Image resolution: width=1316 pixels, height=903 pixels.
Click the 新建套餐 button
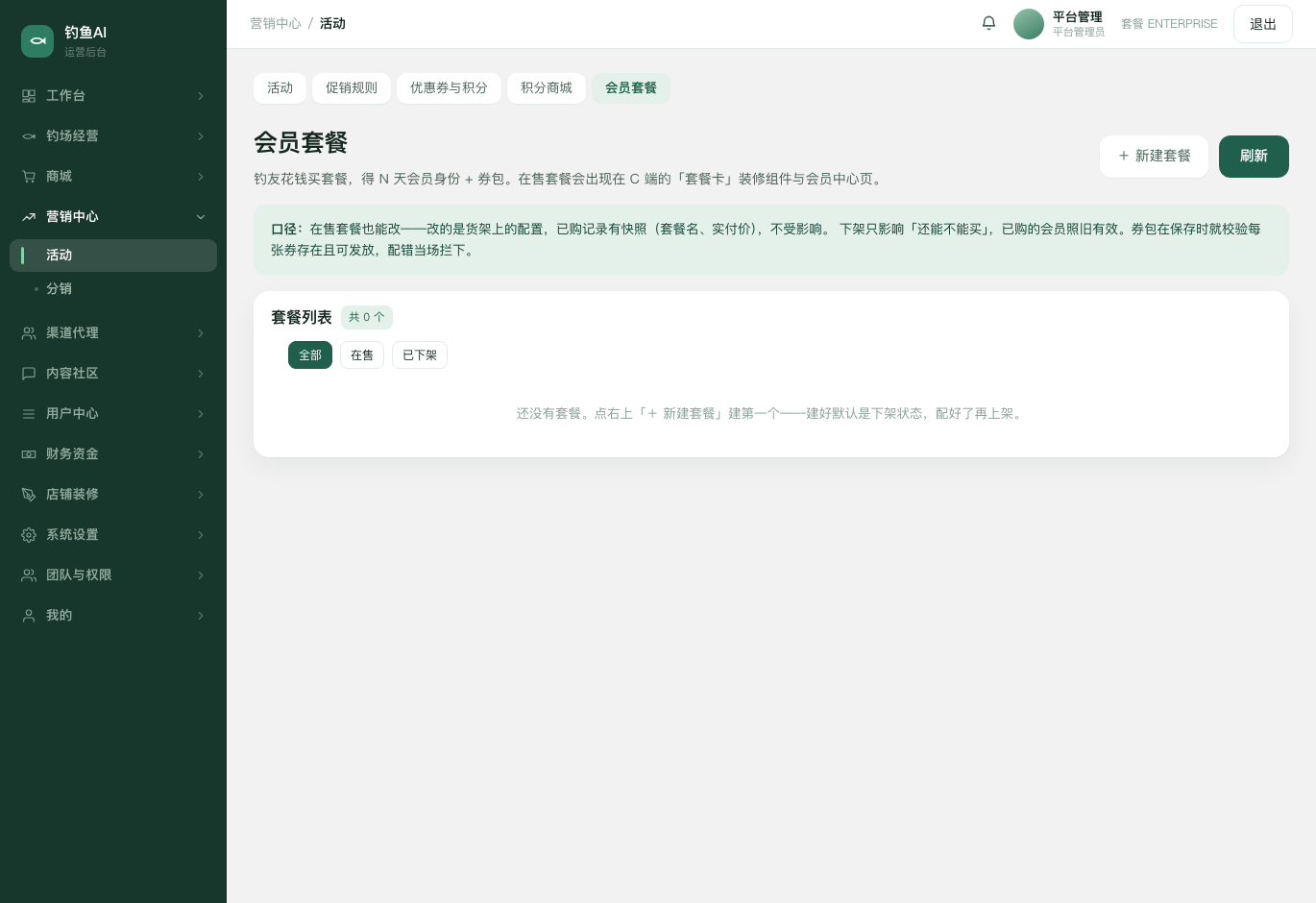point(1154,157)
